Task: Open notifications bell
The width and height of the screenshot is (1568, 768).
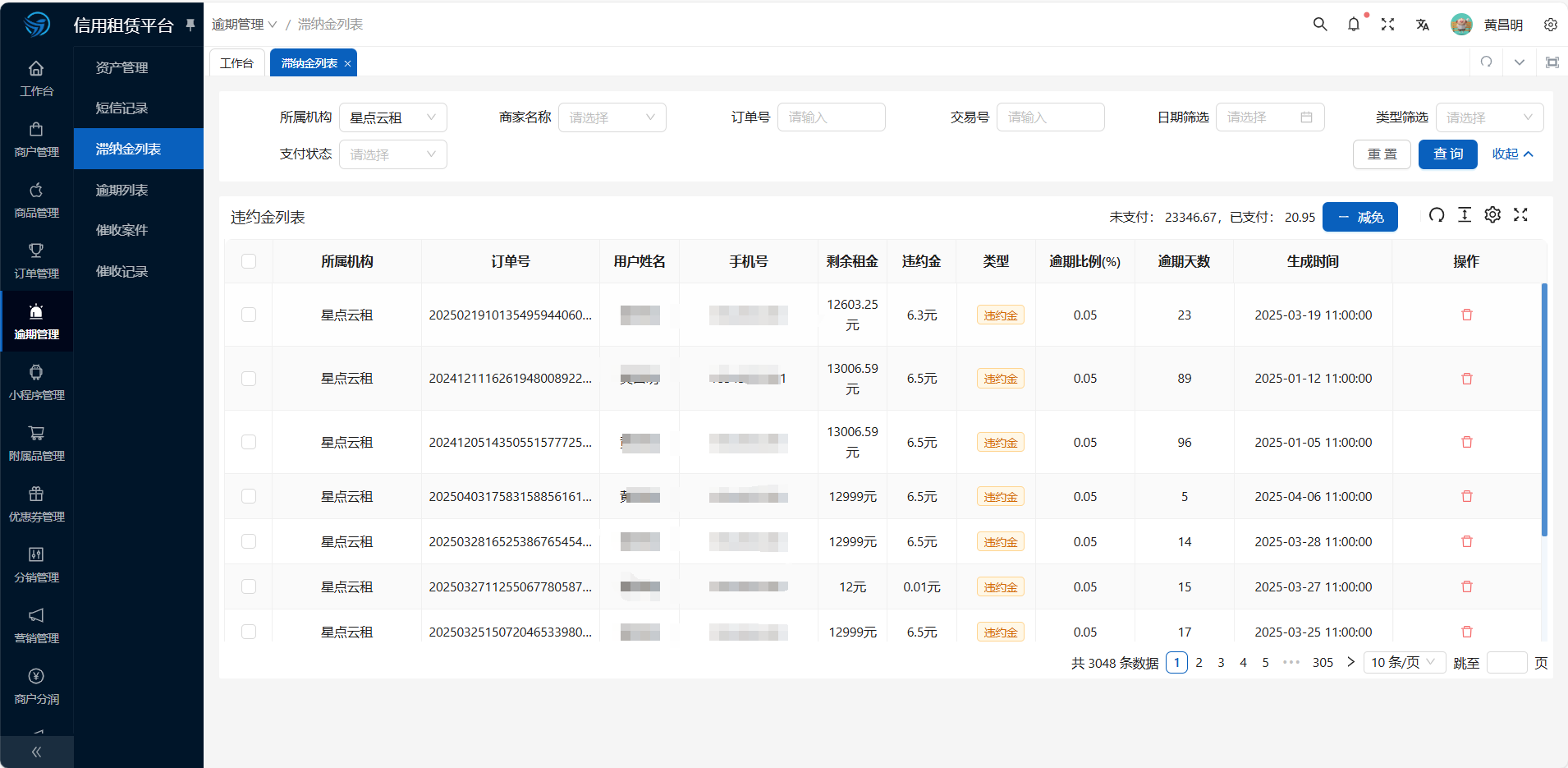Action: [1354, 25]
